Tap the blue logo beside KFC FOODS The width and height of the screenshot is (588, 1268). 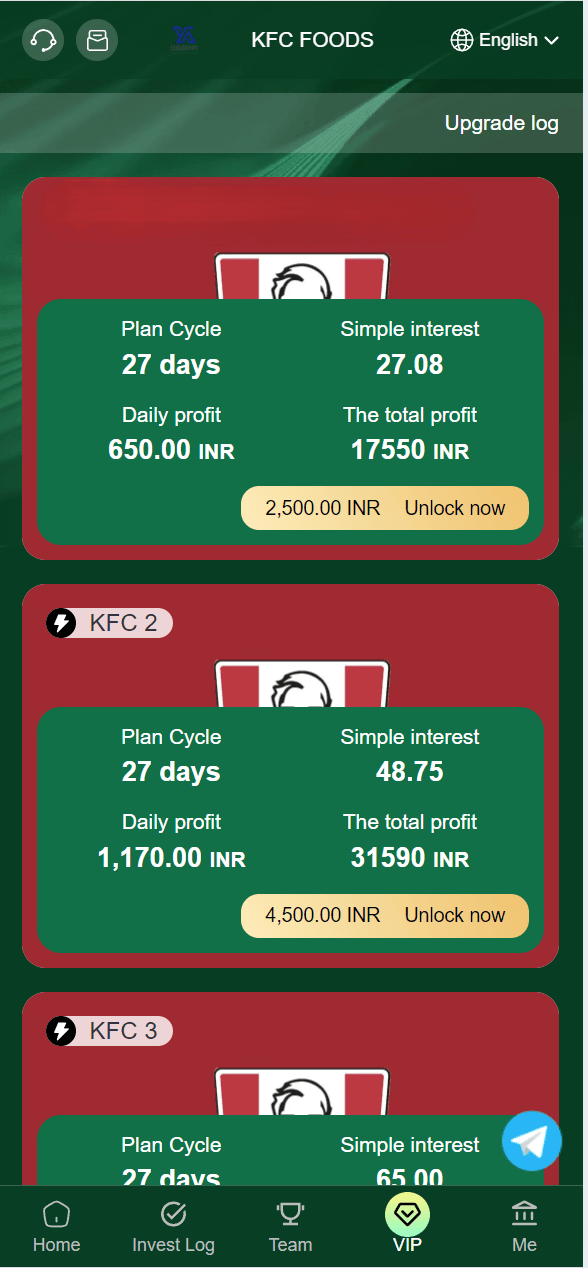pos(185,38)
